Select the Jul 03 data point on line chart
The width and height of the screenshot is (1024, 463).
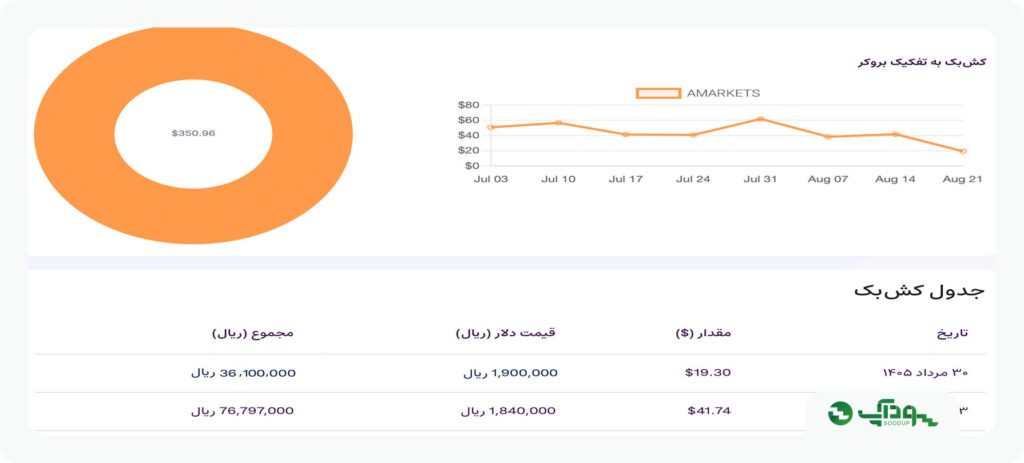tap(490, 127)
